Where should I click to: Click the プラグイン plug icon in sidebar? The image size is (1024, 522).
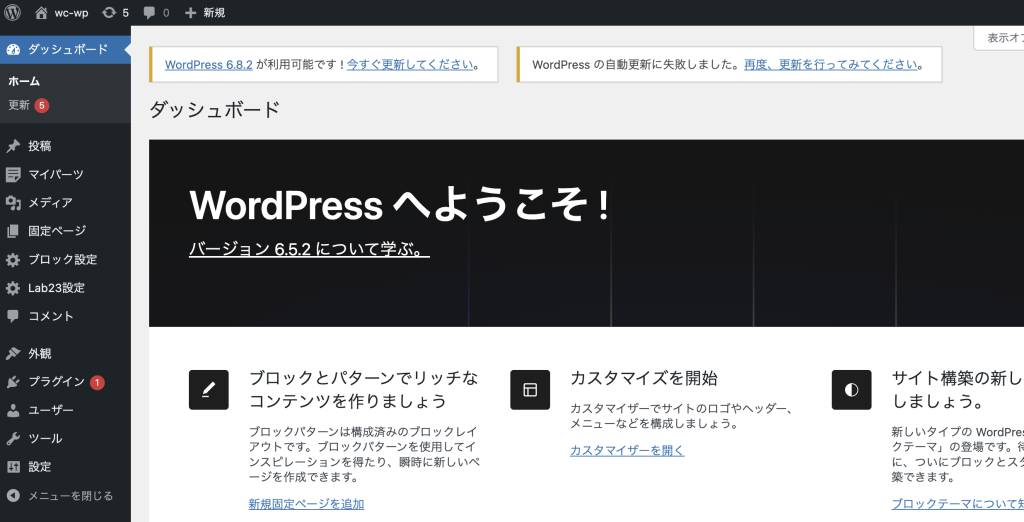pos(13,382)
